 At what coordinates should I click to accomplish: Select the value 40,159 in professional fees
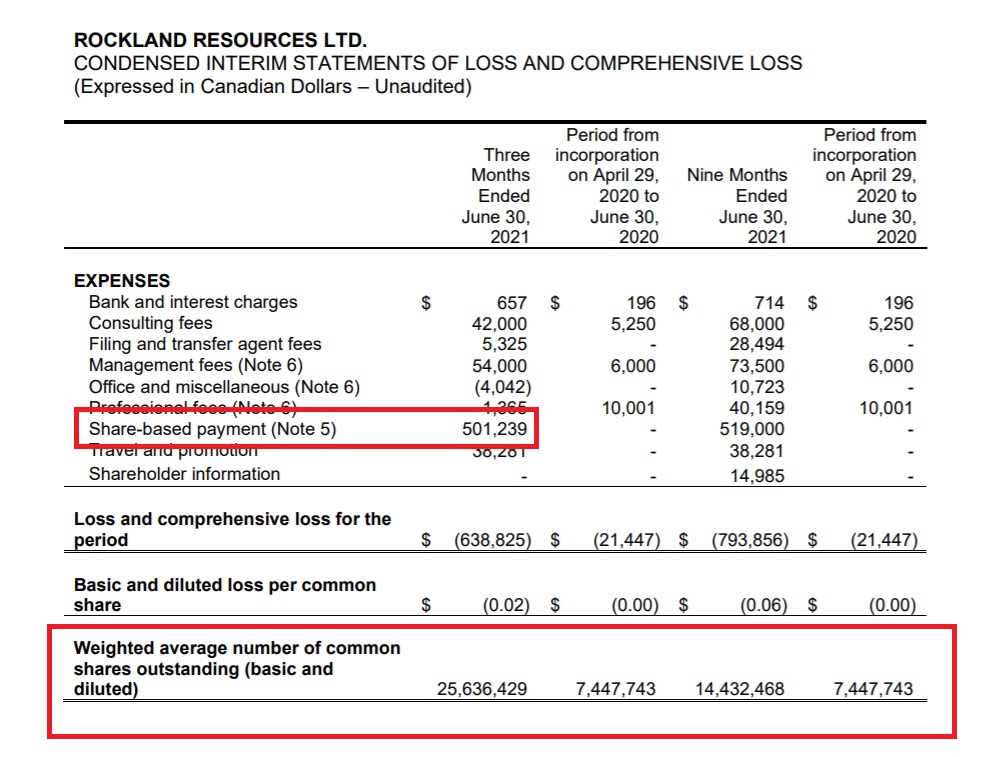(757, 408)
